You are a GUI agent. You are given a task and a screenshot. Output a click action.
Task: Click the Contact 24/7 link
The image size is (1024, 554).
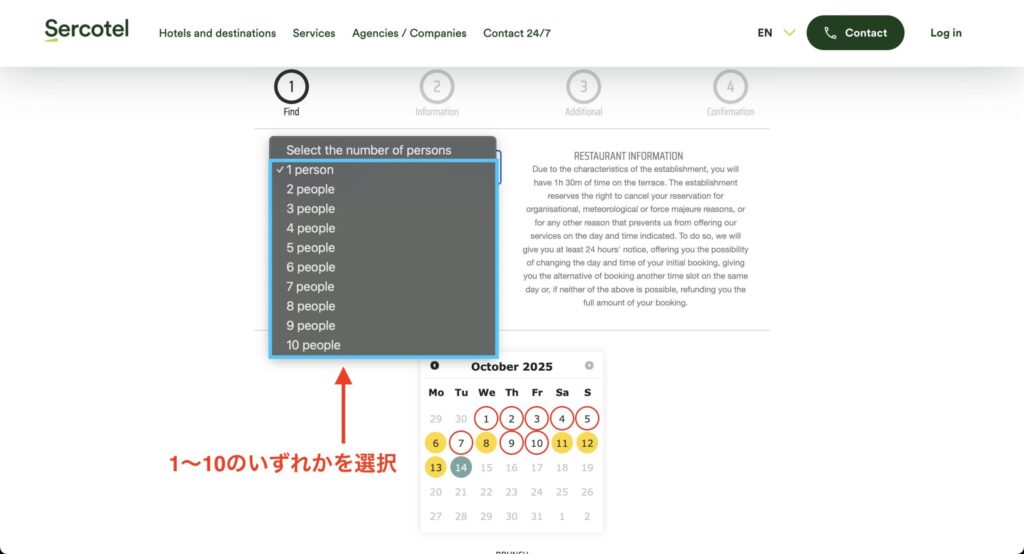pyautogui.click(x=516, y=33)
